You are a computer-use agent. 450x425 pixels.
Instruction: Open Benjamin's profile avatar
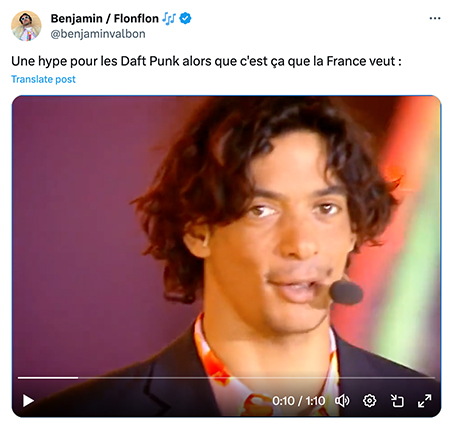pyautogui.click(x=26, y=26)
